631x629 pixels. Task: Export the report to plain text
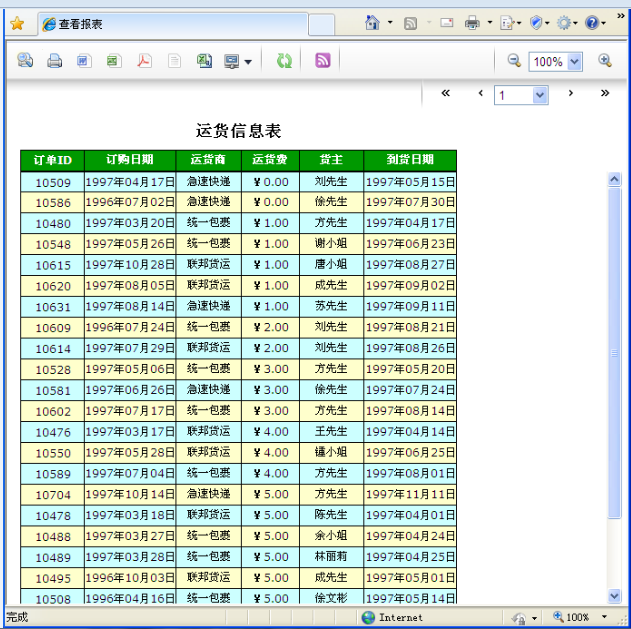tap(174, 61)
